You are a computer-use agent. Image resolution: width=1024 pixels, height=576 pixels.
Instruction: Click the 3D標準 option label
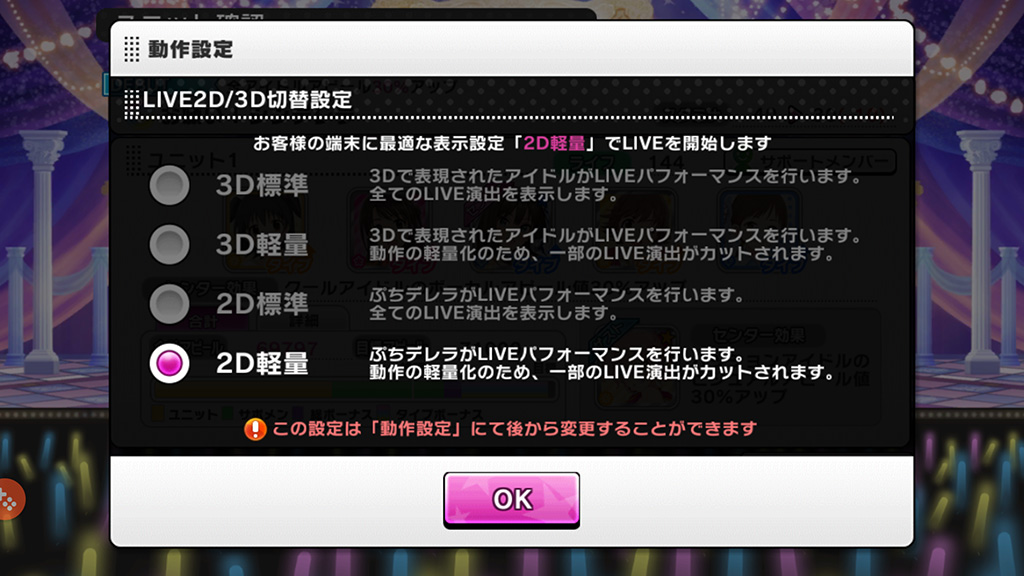point(263,185)
